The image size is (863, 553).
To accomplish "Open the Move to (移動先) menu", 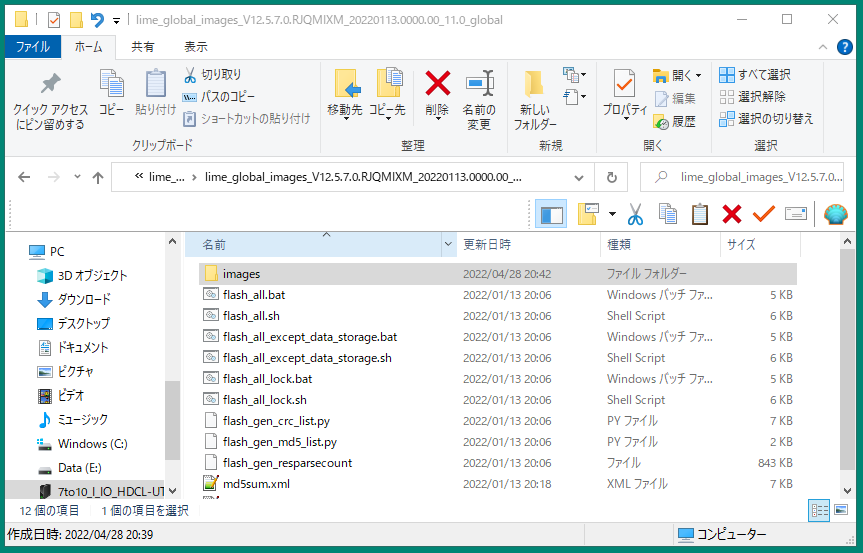I will point(345,94).
